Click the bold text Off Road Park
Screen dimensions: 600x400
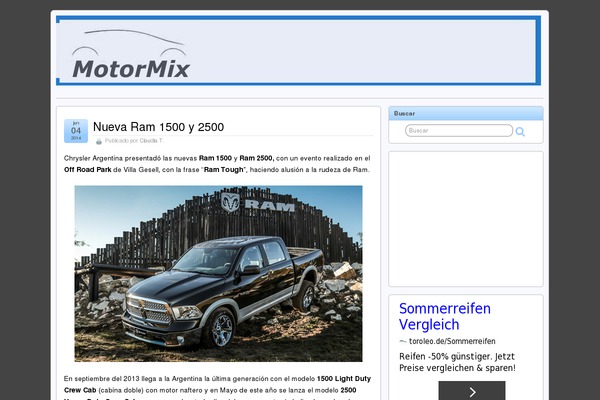pos(88,170)
